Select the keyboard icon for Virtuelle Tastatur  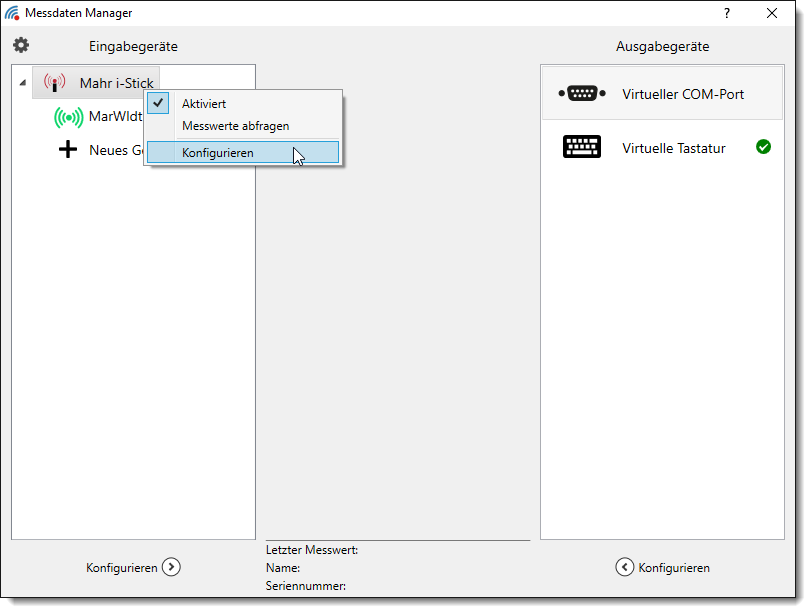pos(581,148)
